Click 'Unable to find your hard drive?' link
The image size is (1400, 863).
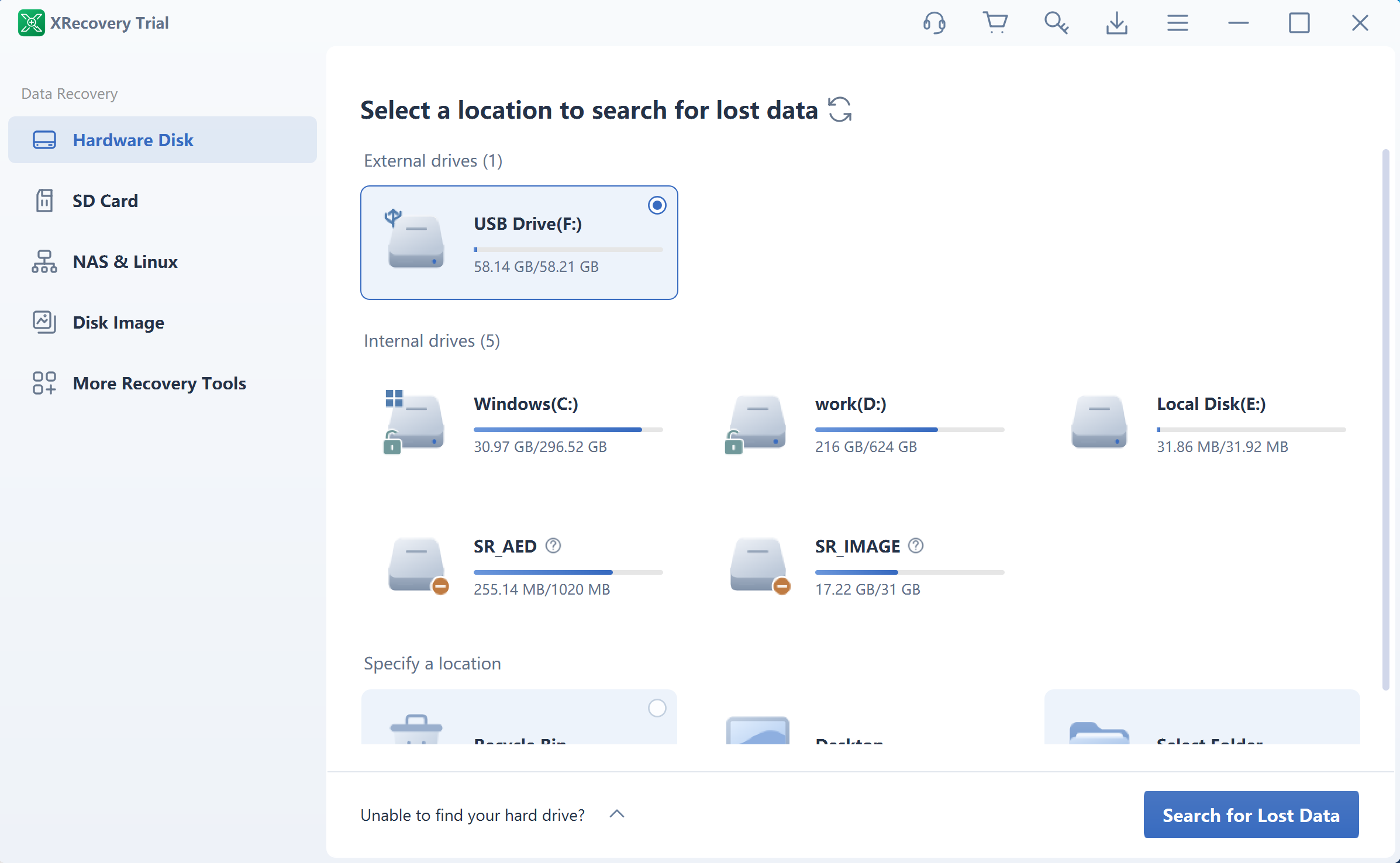click(473, 815)
